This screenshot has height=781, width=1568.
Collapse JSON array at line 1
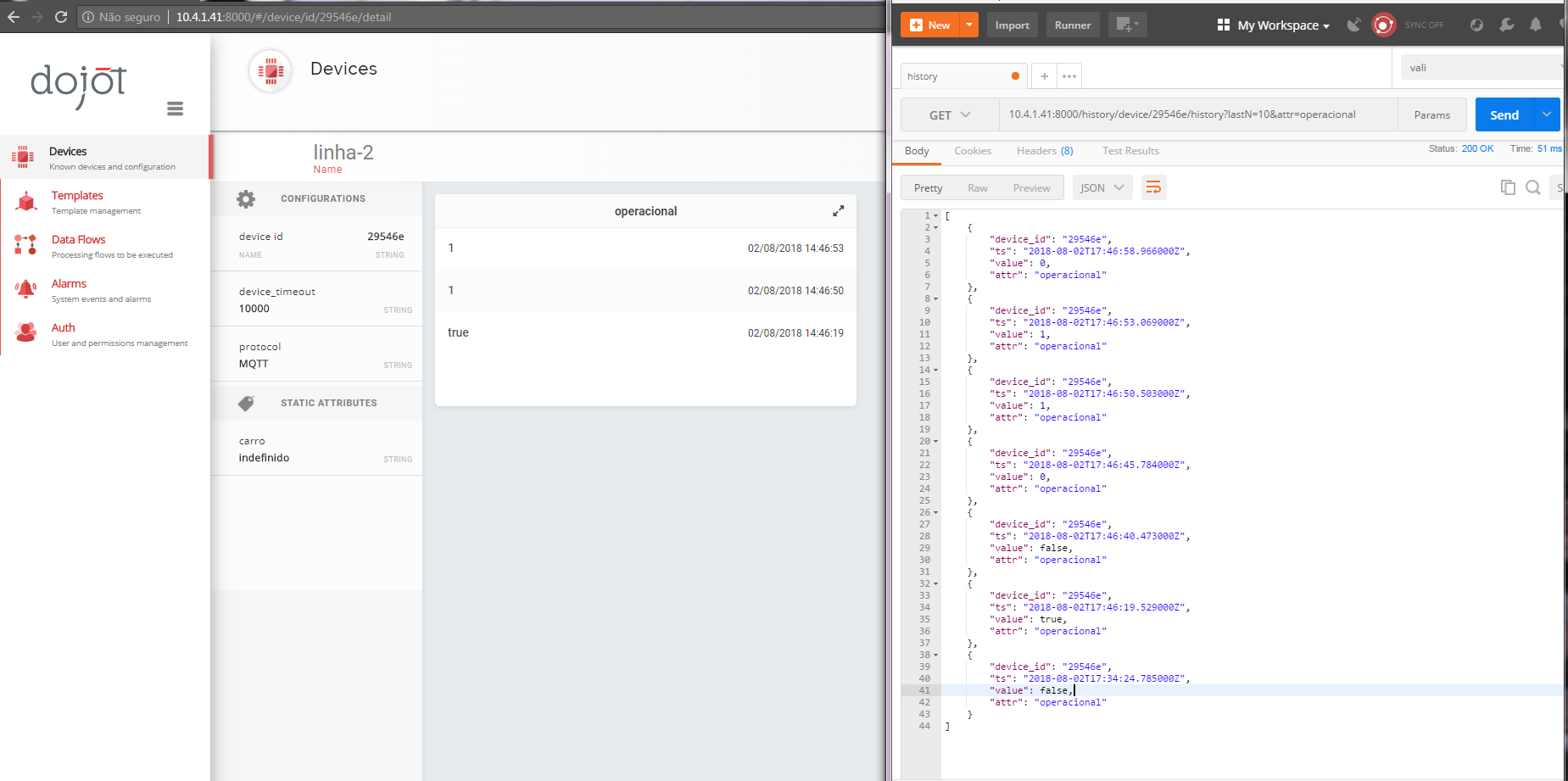pos(936,216)
